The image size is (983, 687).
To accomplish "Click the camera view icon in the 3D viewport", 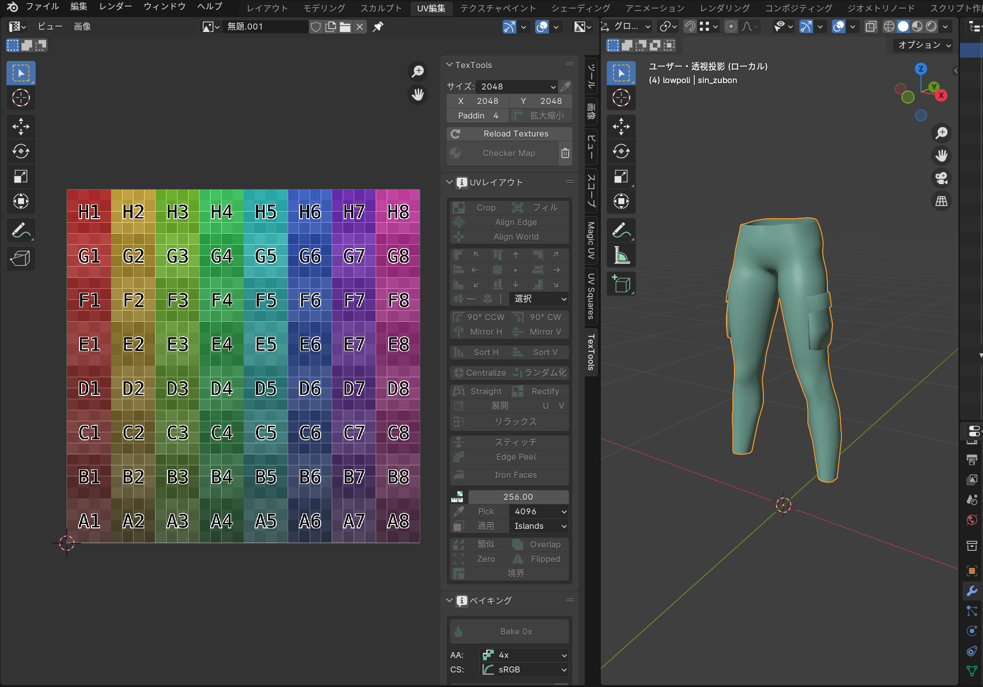I will point(941,178).
